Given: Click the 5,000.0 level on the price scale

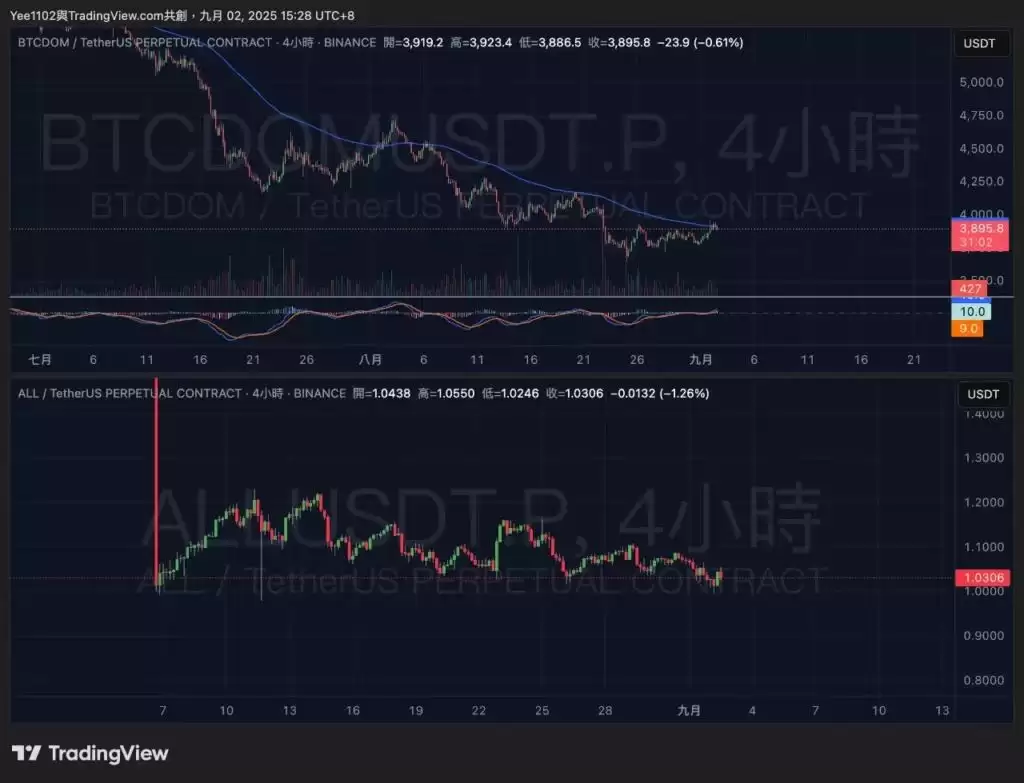Looking at the screenshot, I should tap(981, 82).
